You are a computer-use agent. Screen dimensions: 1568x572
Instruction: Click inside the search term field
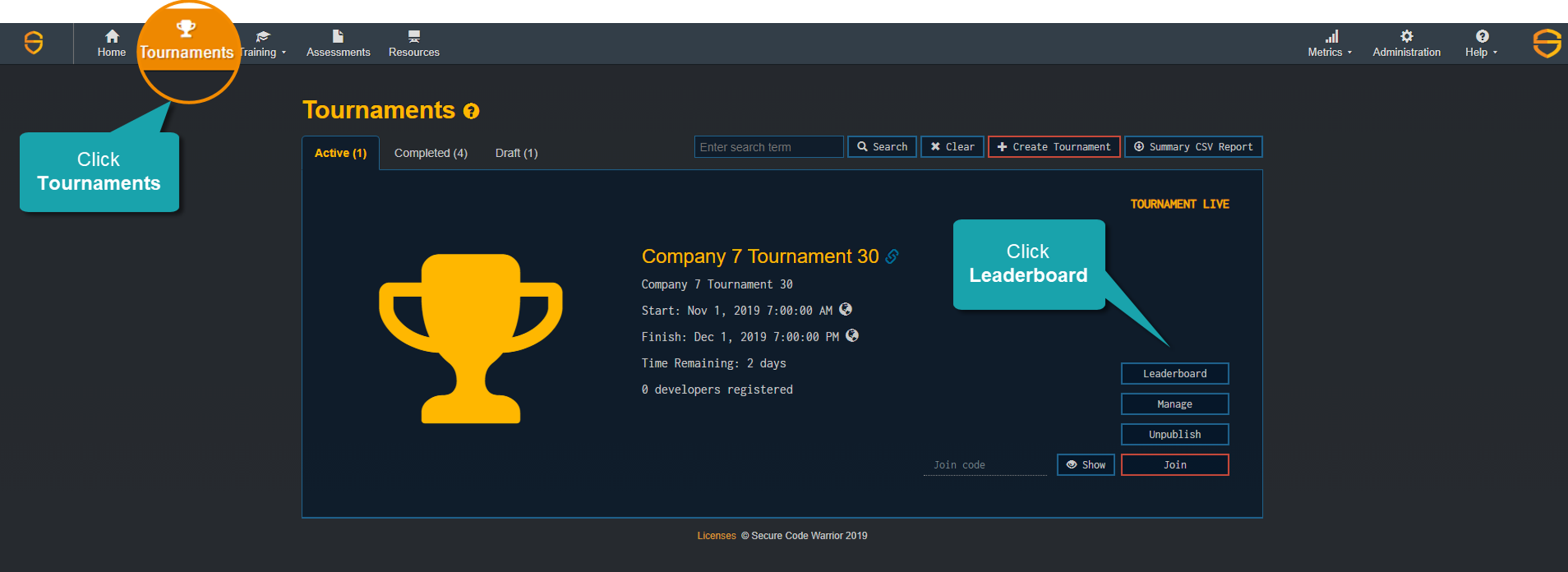(768, 147)
